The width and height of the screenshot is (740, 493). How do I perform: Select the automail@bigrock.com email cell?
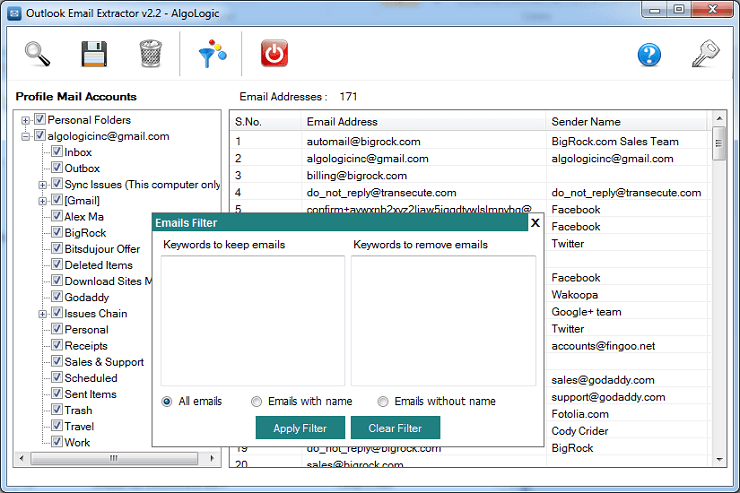click(x=363, y=142)
